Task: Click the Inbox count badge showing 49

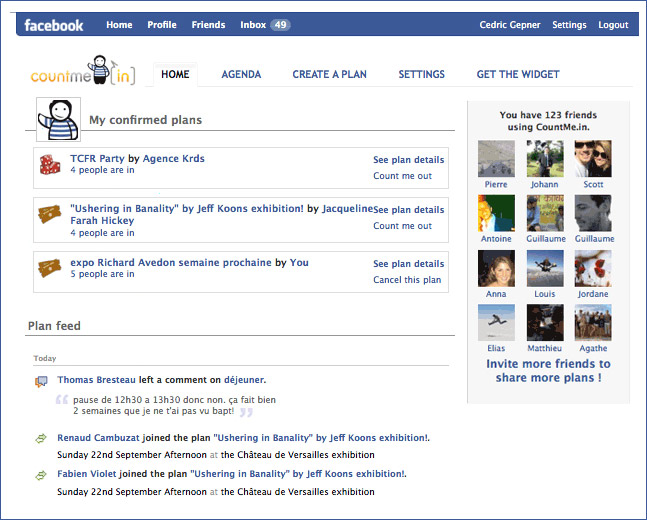Action: point(281,25)
